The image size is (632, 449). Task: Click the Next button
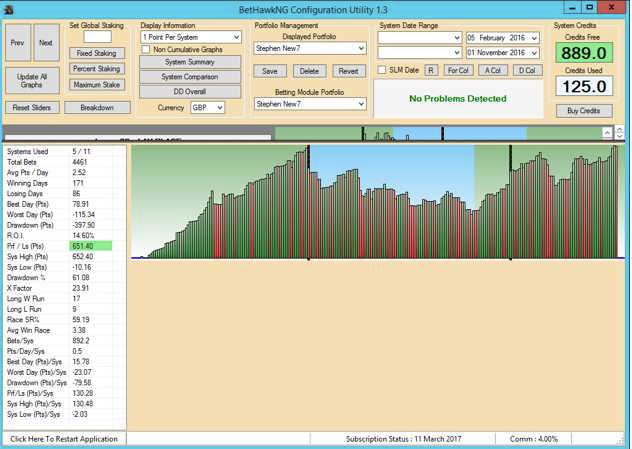(46, 42)
